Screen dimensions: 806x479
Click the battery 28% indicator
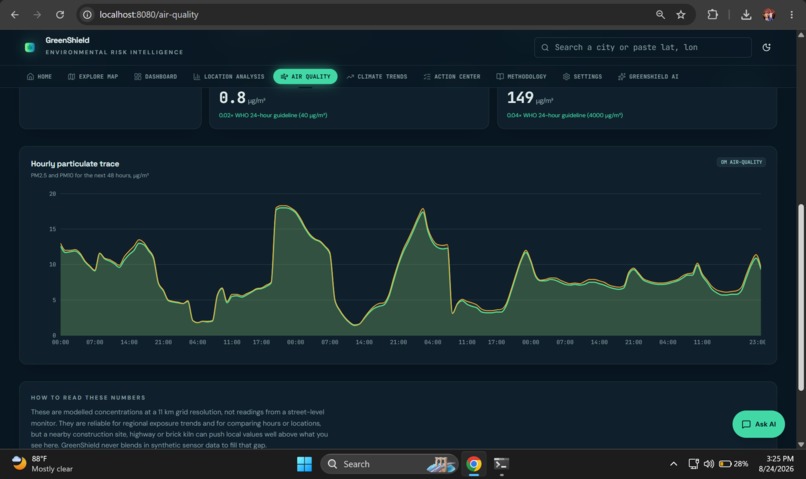coord(734,464)
